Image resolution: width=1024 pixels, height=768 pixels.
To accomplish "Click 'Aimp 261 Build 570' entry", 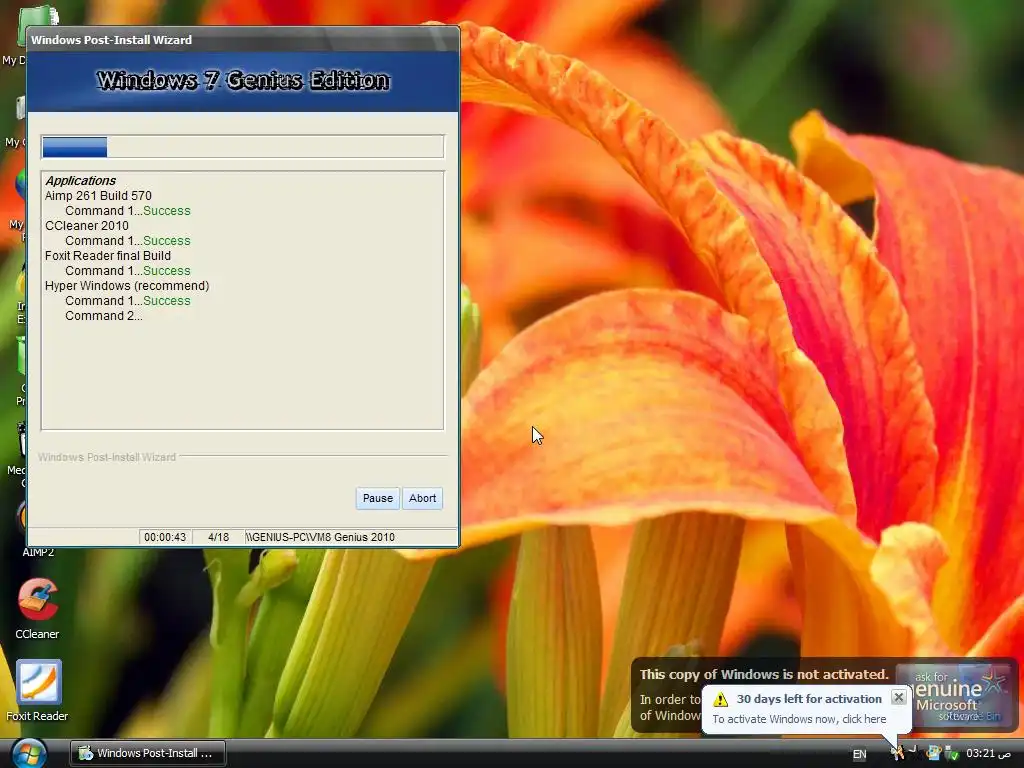I will (98, 196).
